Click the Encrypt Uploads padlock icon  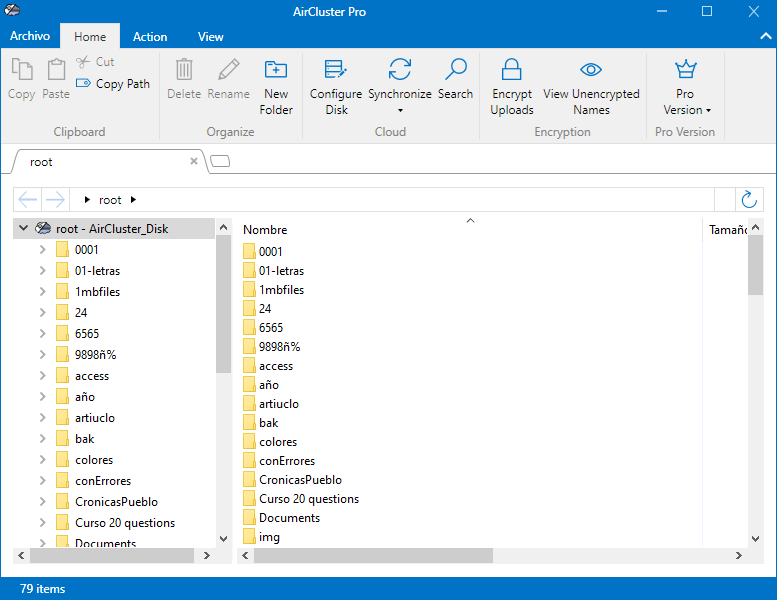click(511, 70)
